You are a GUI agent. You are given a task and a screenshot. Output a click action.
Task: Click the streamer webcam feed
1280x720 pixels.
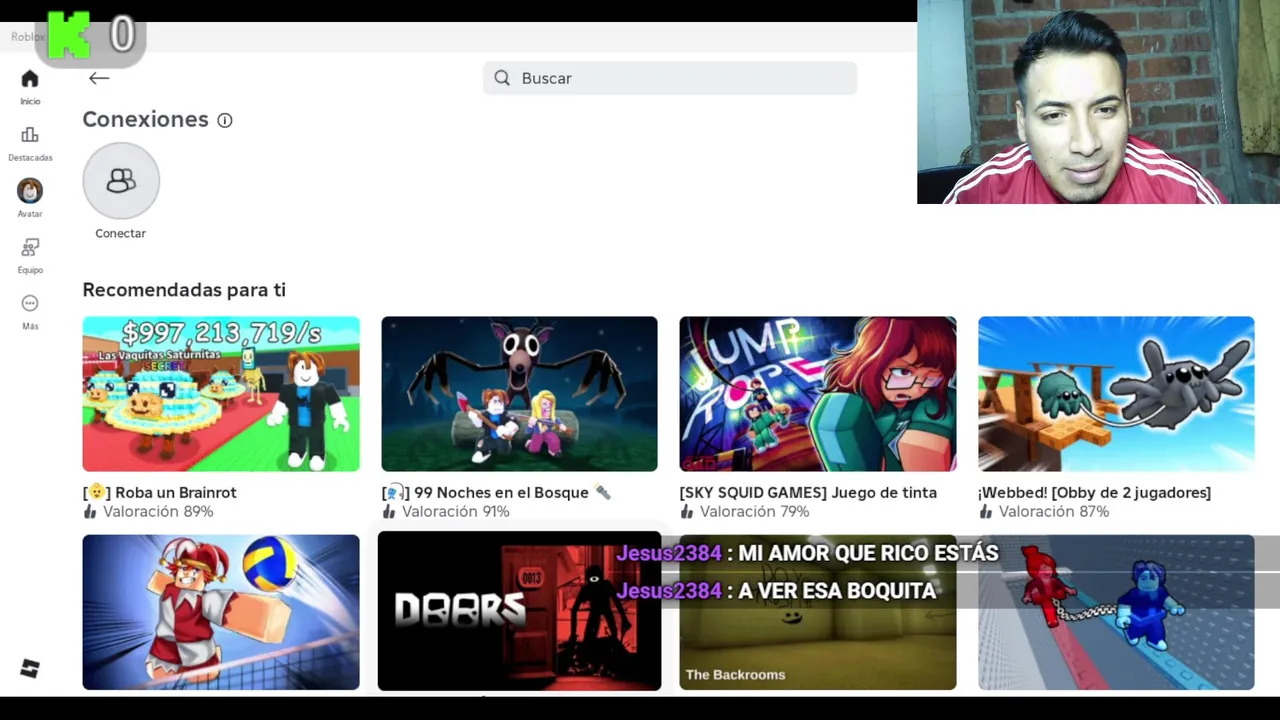(1098, 102)
